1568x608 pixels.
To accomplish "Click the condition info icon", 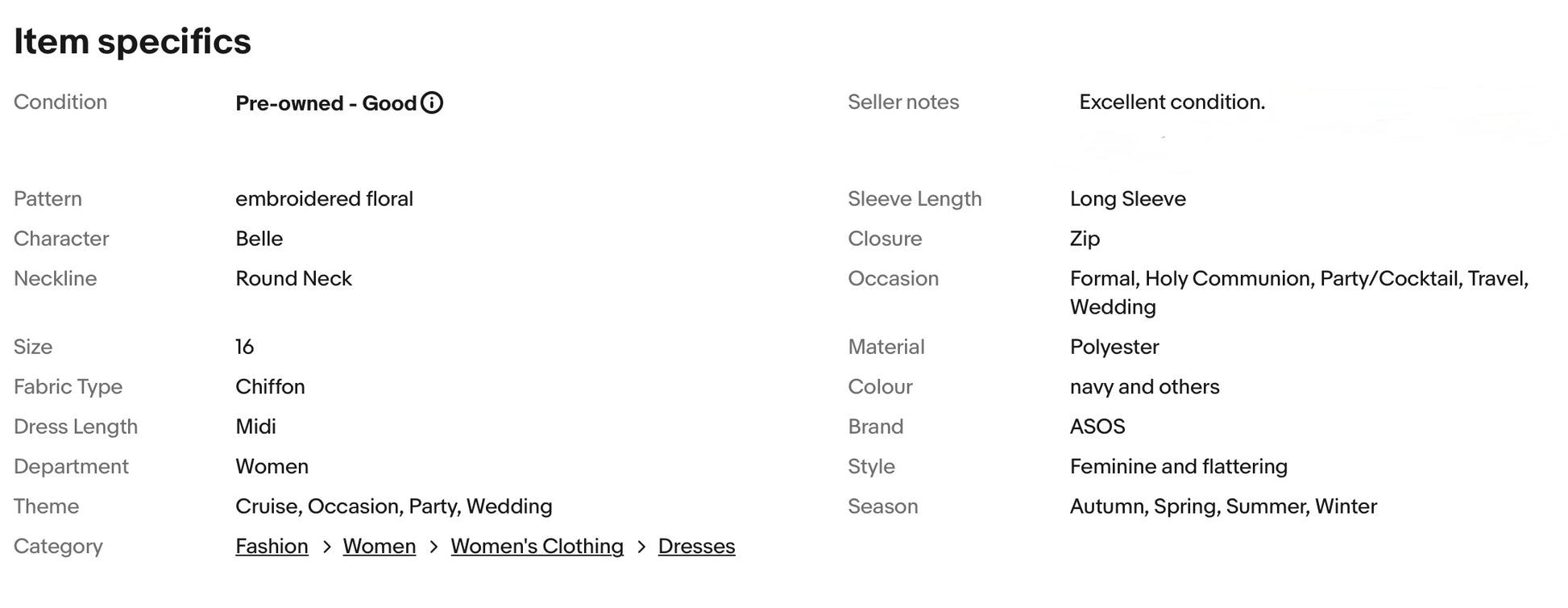I will pos(432,103).
